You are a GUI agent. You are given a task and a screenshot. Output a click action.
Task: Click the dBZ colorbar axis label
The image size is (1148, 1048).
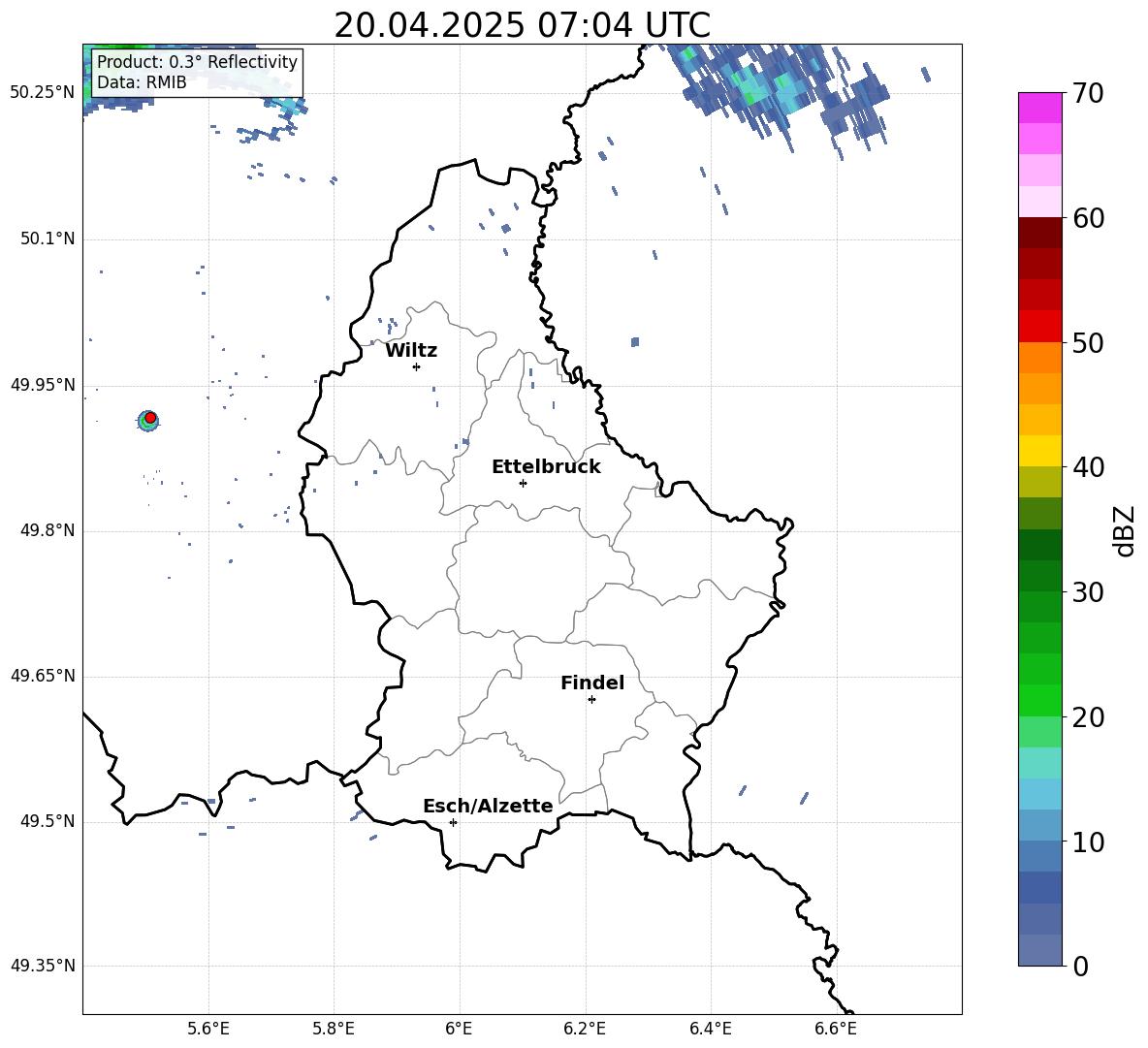pyautogui.click(x=1126, y=530)
